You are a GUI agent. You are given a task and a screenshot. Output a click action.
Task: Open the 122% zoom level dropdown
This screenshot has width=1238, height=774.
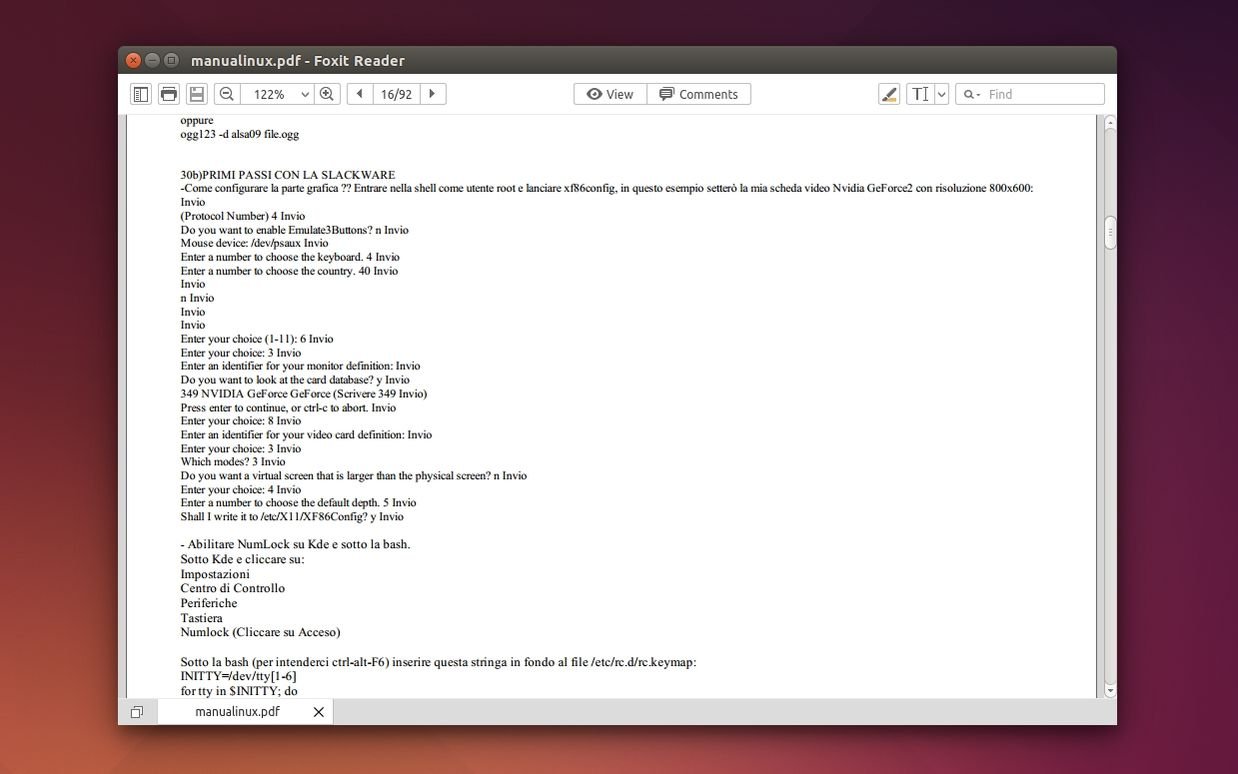click(x=304, y=94)
